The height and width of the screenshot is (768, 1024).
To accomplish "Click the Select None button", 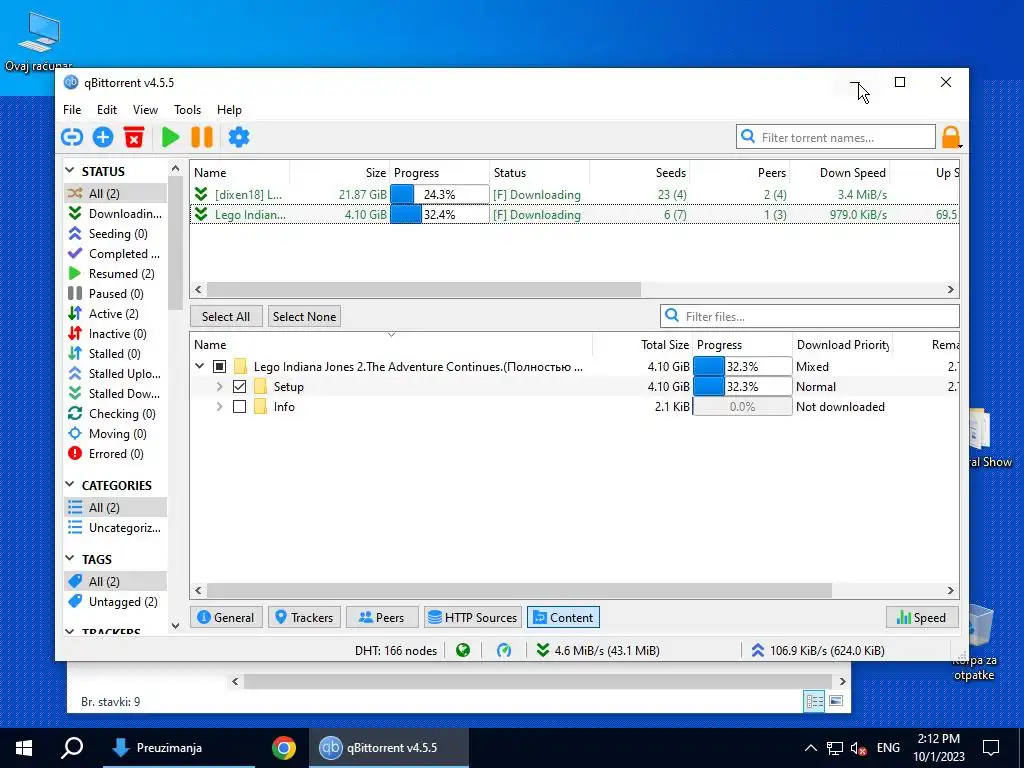I will (x=304, y=316).
